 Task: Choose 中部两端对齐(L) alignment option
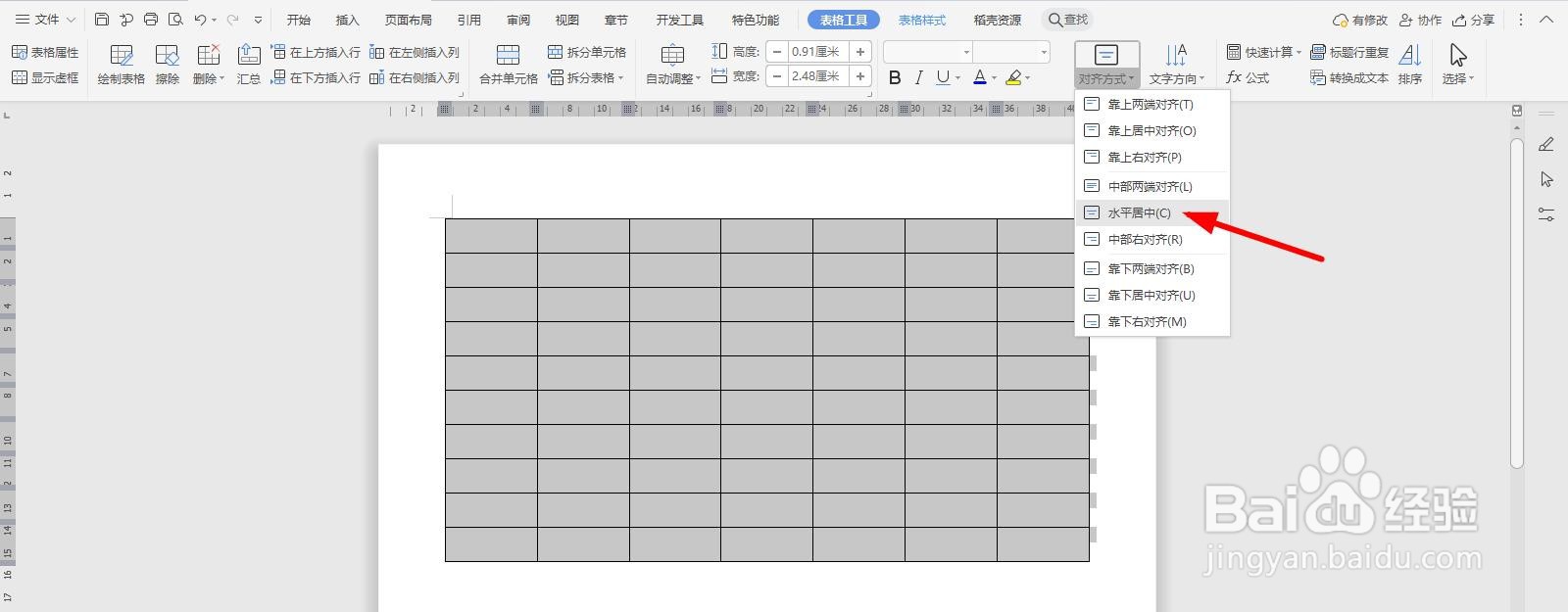[1151, 186]
